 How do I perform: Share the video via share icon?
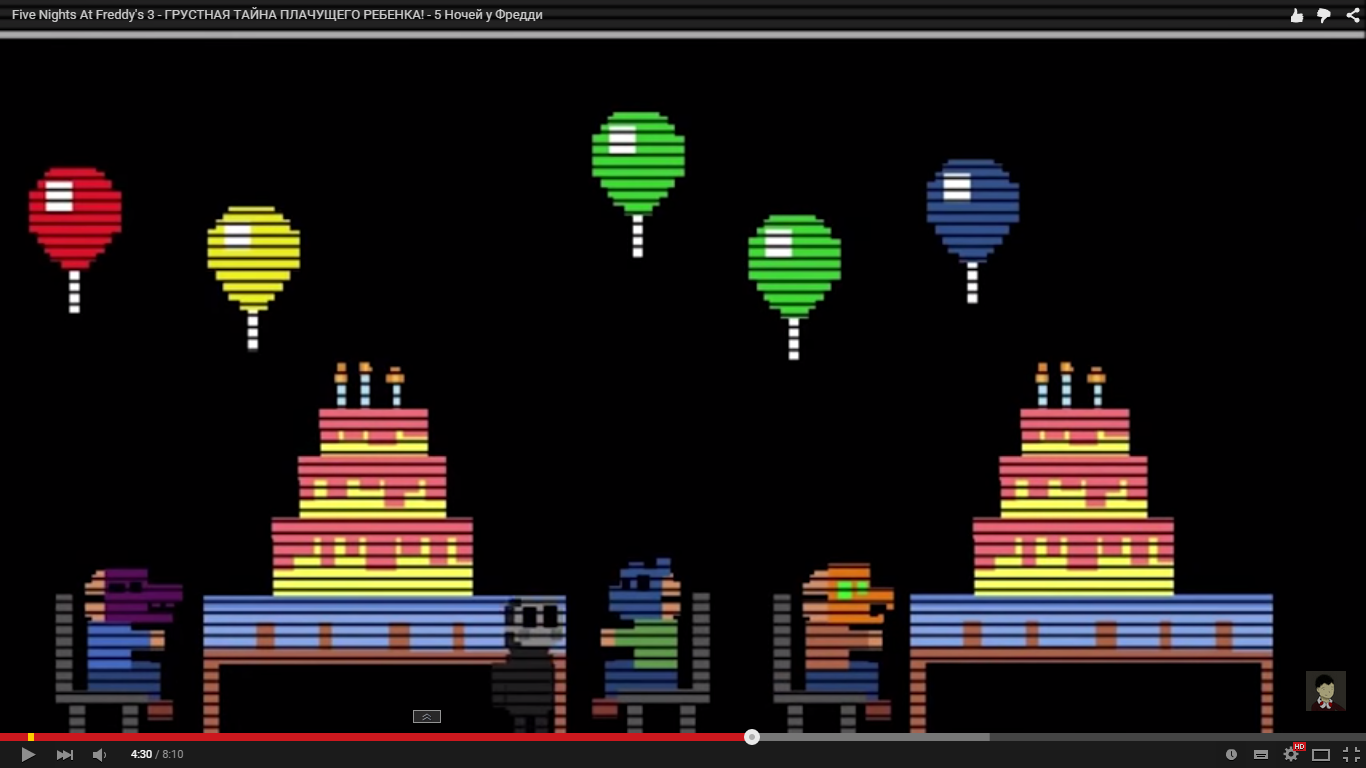(1352, 15)
